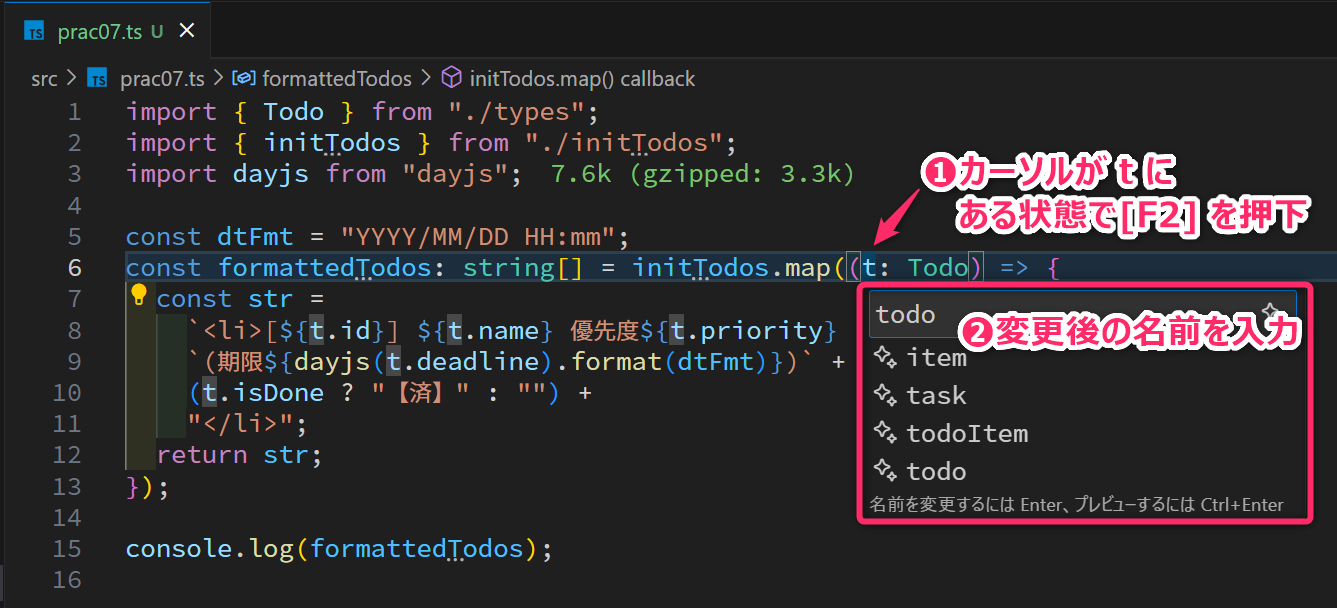Click the lightbulb code action icon

[139, 294]
